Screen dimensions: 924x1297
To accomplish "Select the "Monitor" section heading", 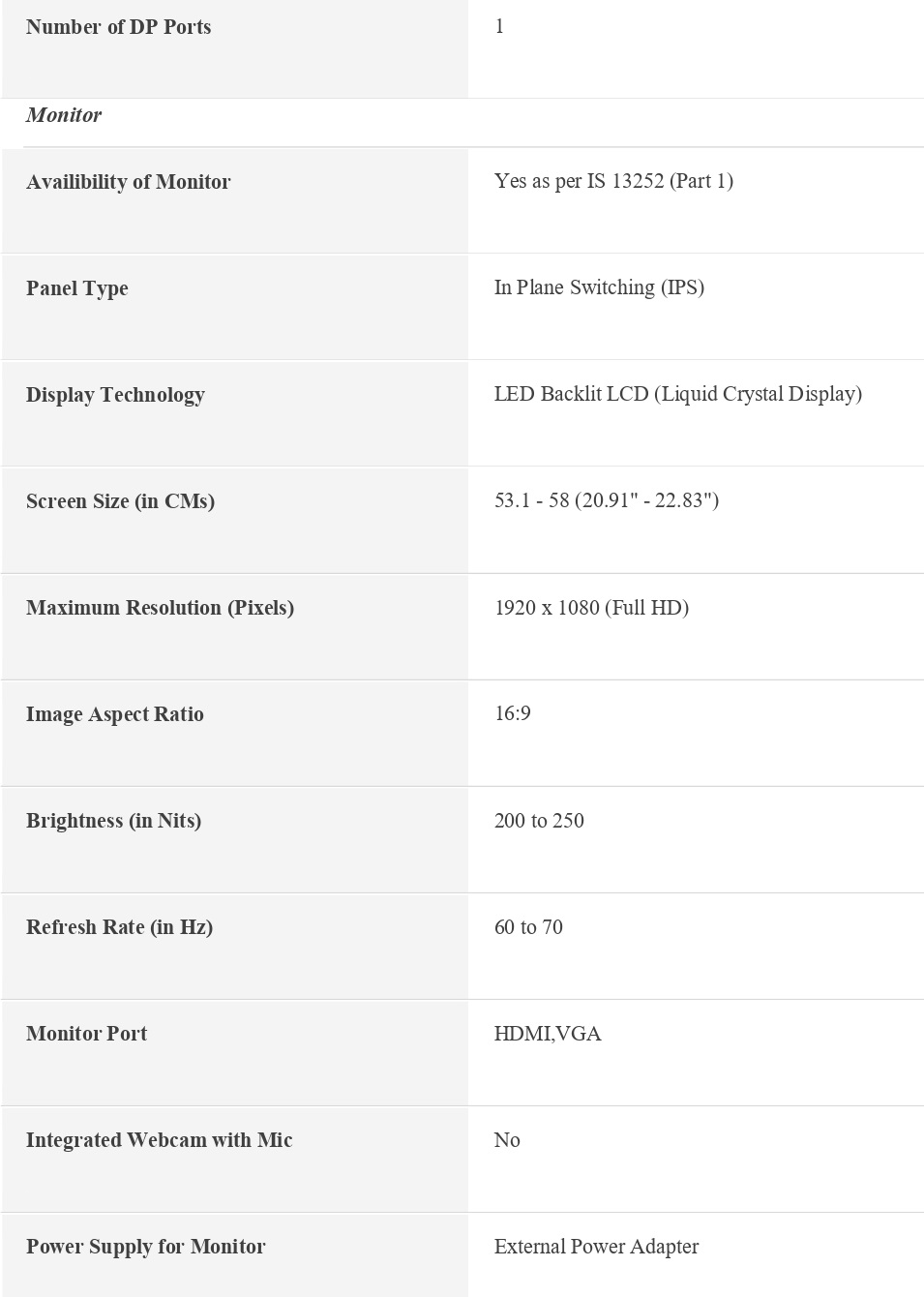I will tap(64, 115).
